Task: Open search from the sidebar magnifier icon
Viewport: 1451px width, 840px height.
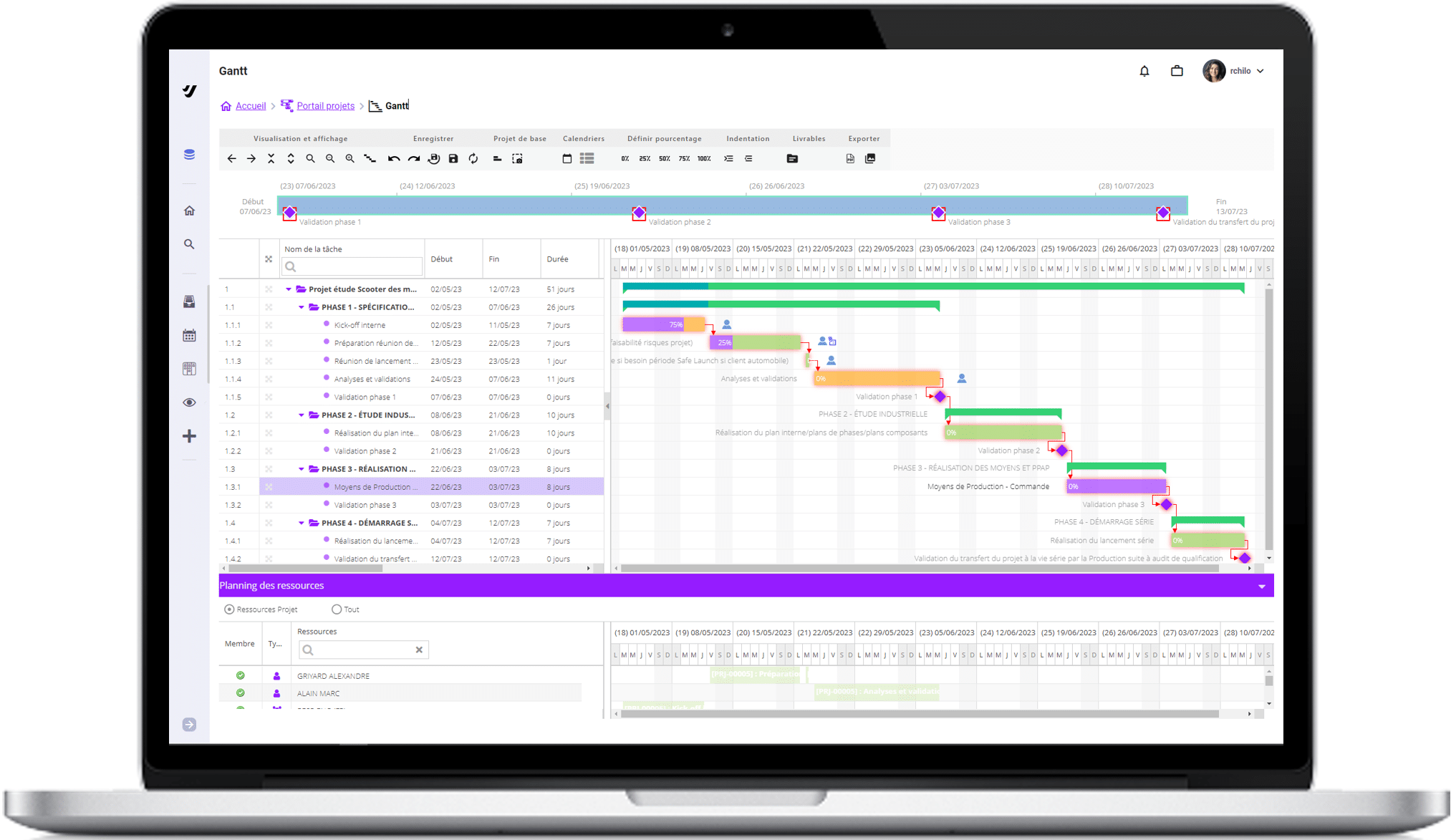Action: (189, 244)
